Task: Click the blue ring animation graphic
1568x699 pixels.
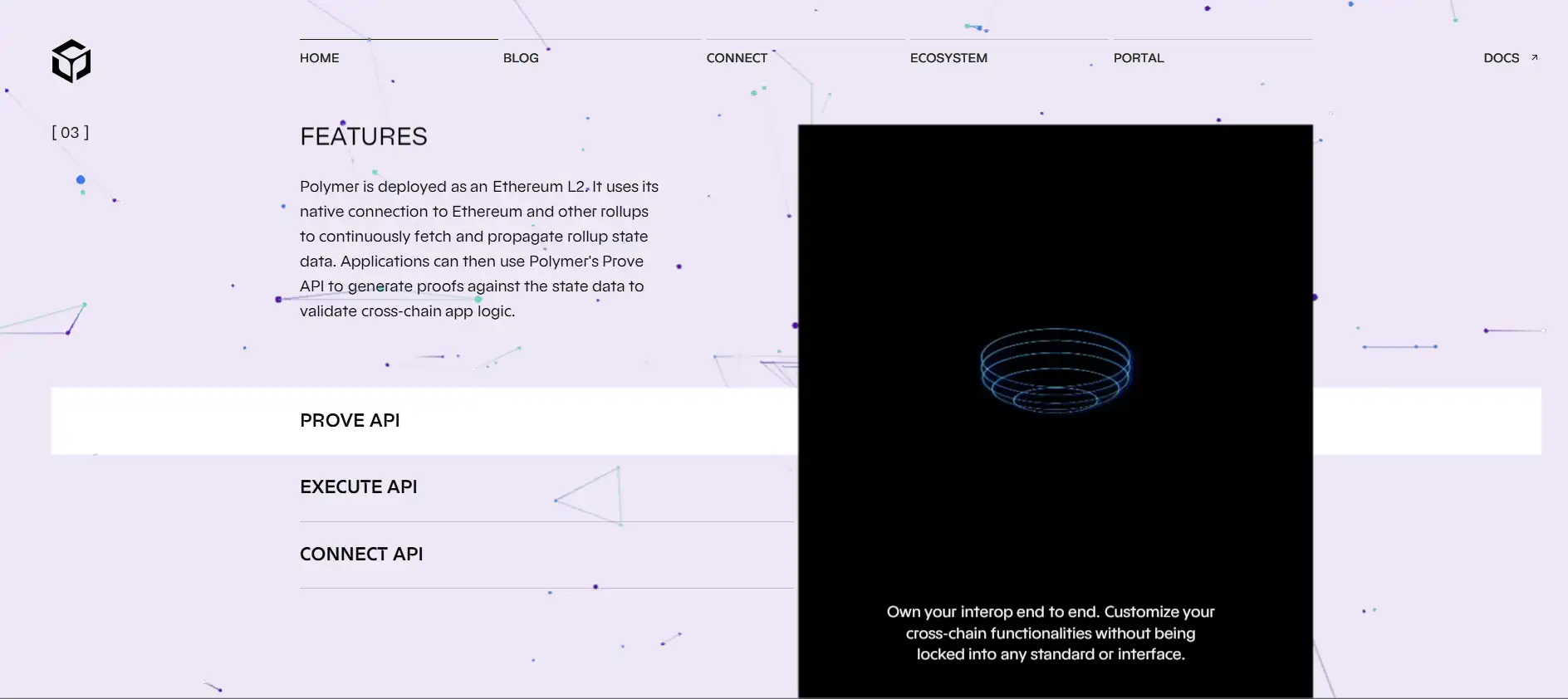Action: click(x=1055, y=370)
